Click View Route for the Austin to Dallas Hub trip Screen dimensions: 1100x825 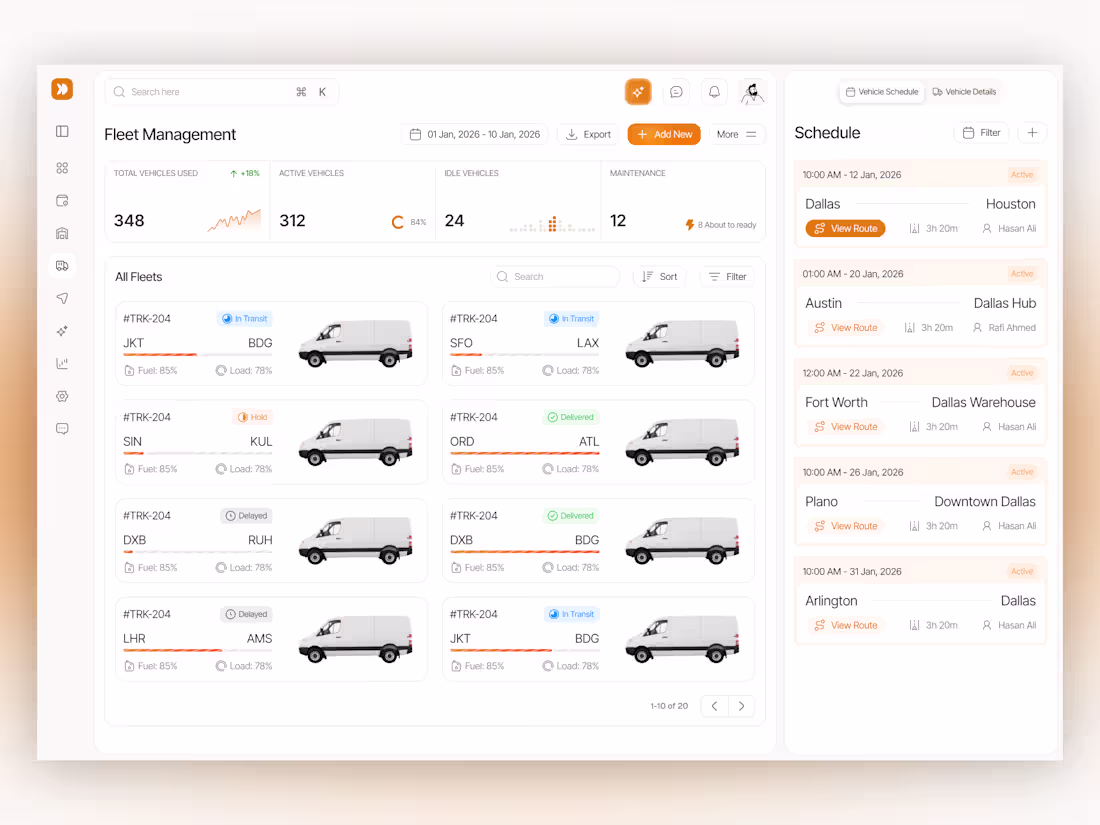[845, 327]
